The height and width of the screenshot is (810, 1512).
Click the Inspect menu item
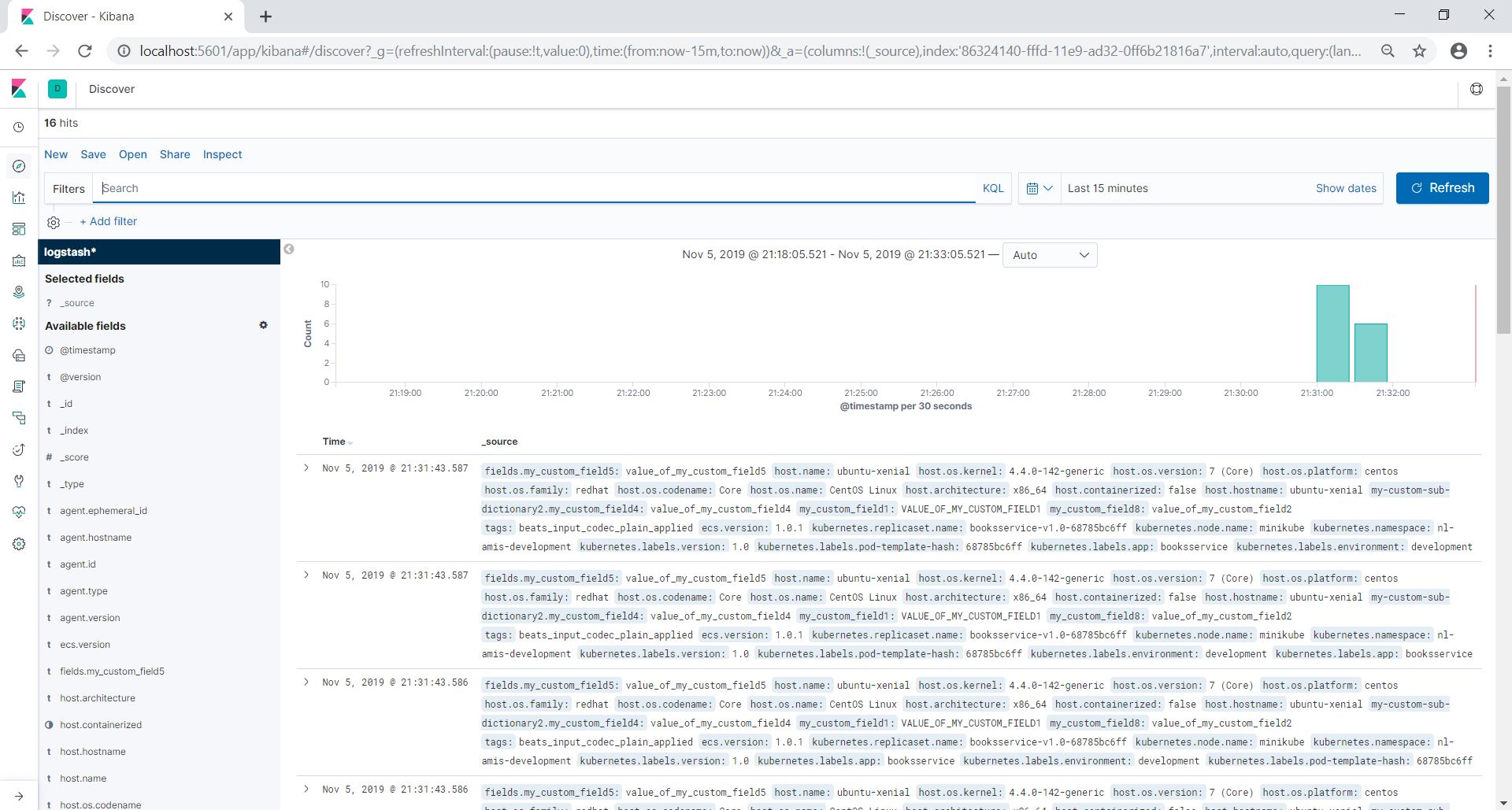click(222, 154)
